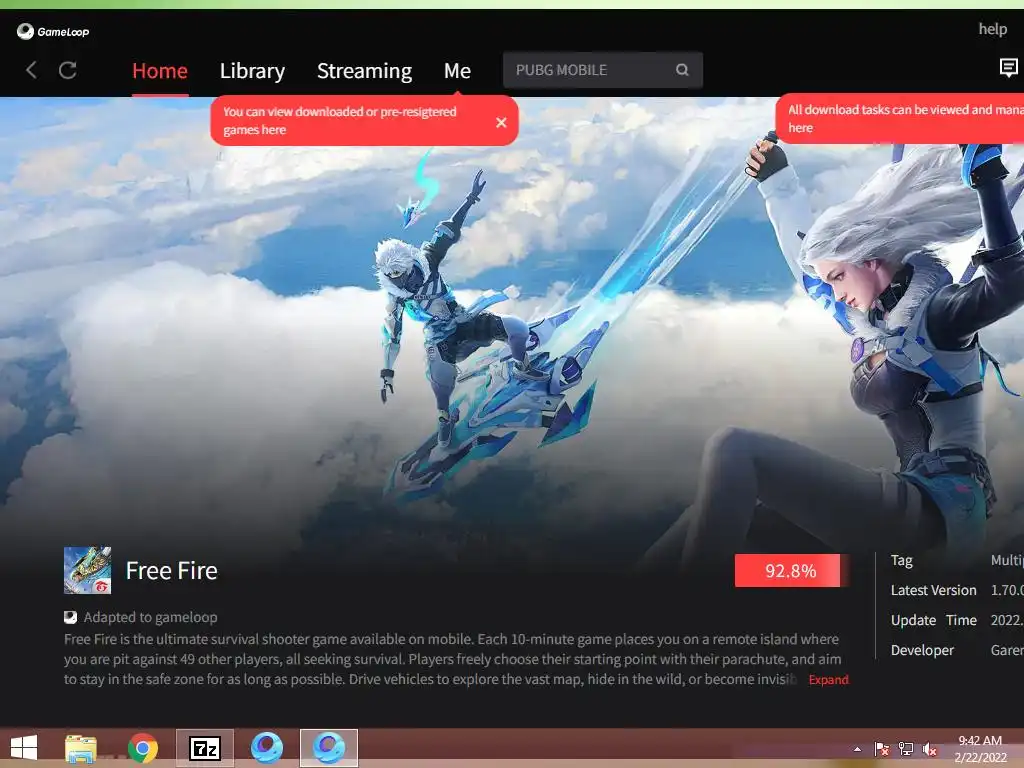Click the Developer label

tap(922, 650)
